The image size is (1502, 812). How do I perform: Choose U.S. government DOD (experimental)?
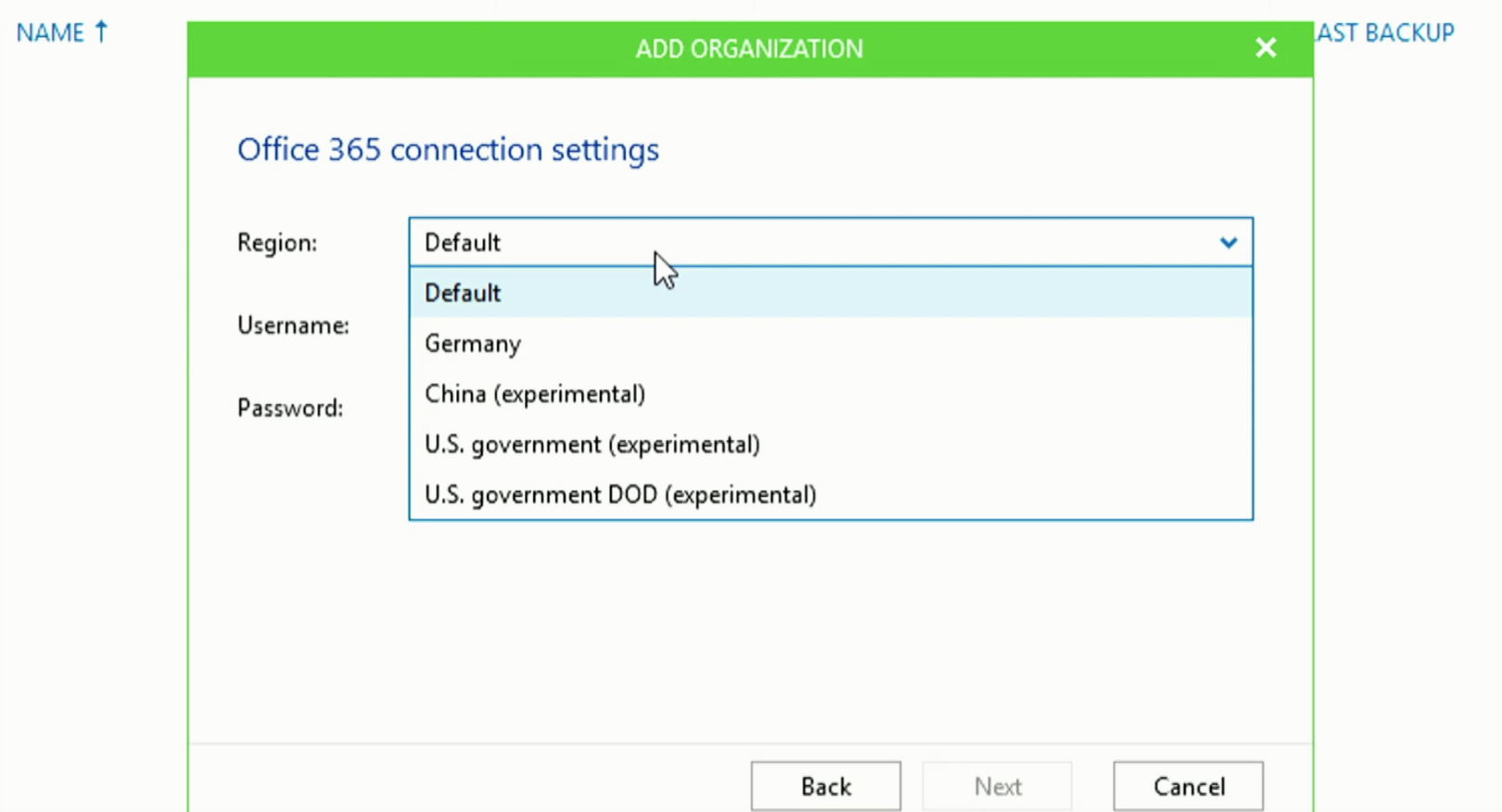[831, 494]
